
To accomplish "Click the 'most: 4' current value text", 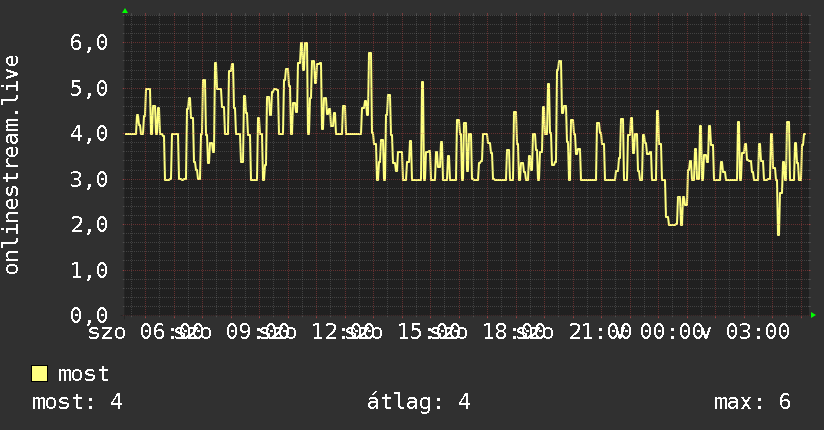I will [x=77, y=402].
